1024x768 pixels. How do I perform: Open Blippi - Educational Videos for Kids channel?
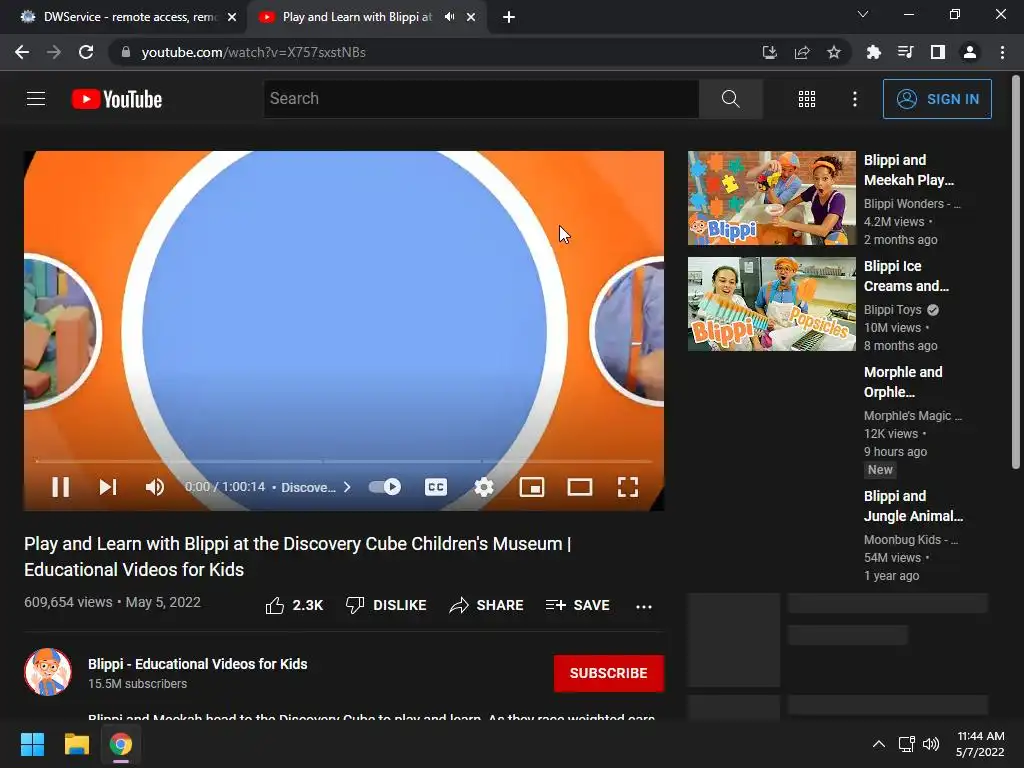tap(197, 664)
